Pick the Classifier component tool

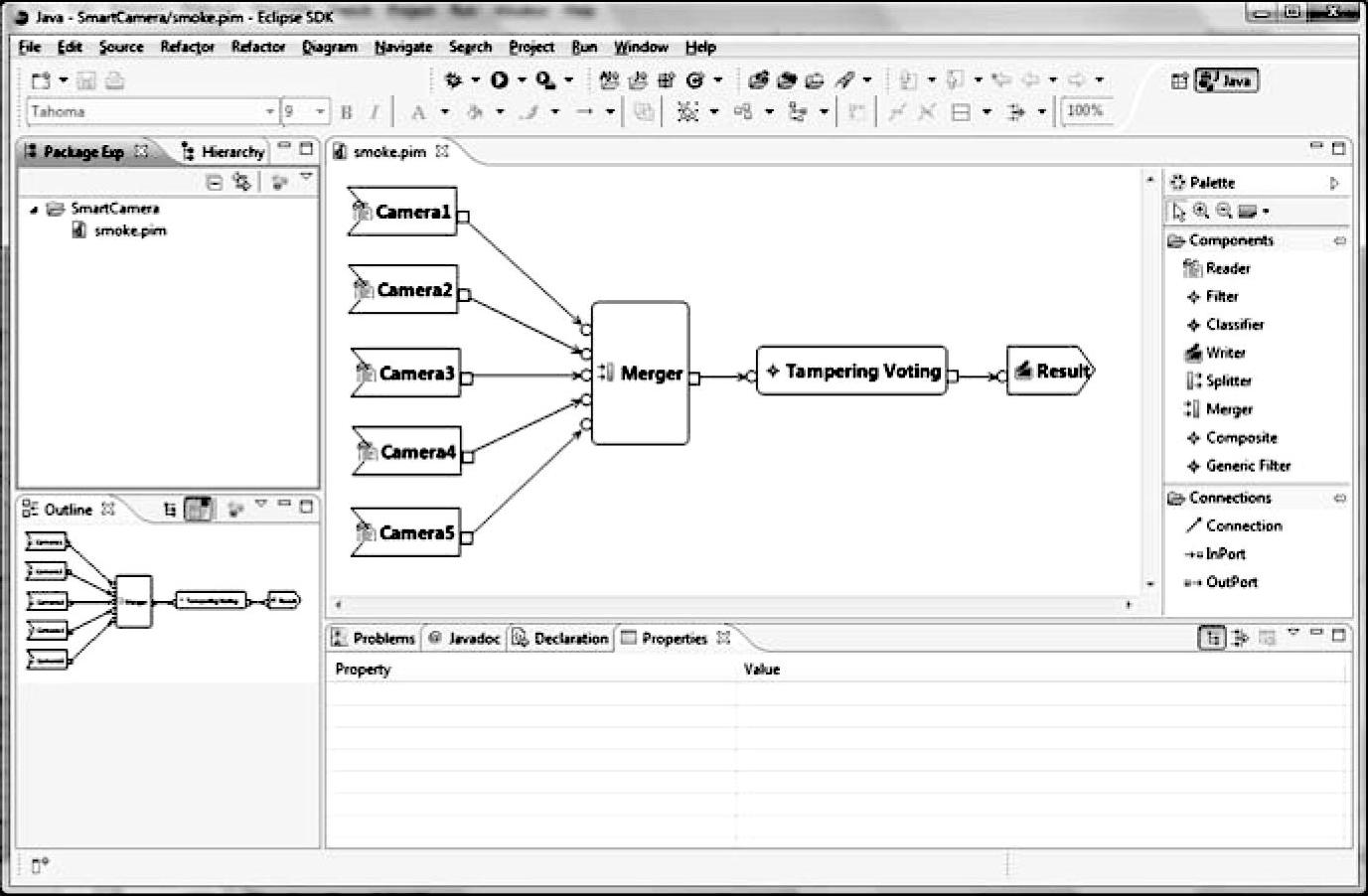click(x=1225, y=325)
